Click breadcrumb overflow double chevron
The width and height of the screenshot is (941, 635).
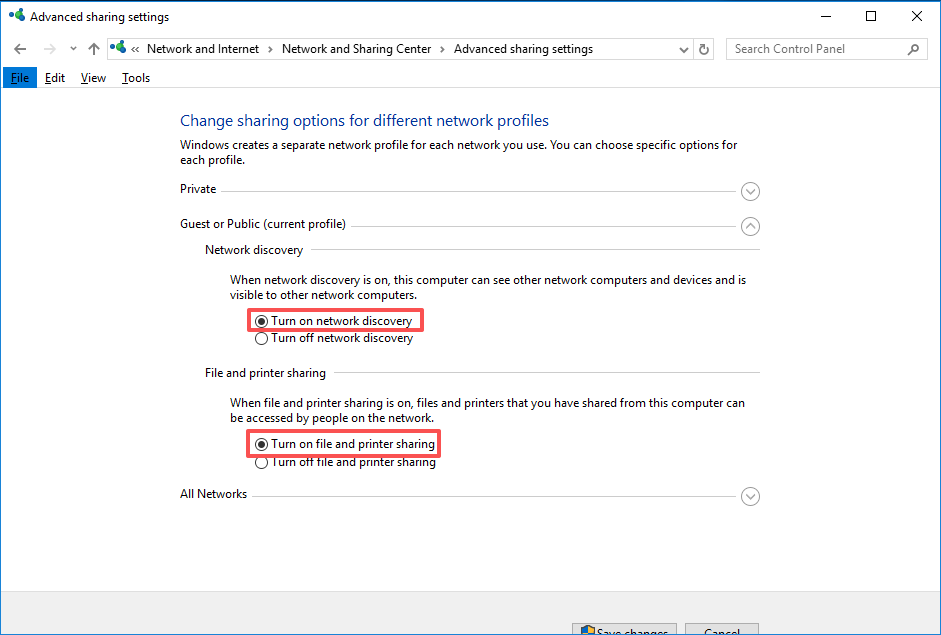pyautogui.click(x=135, y=50)
